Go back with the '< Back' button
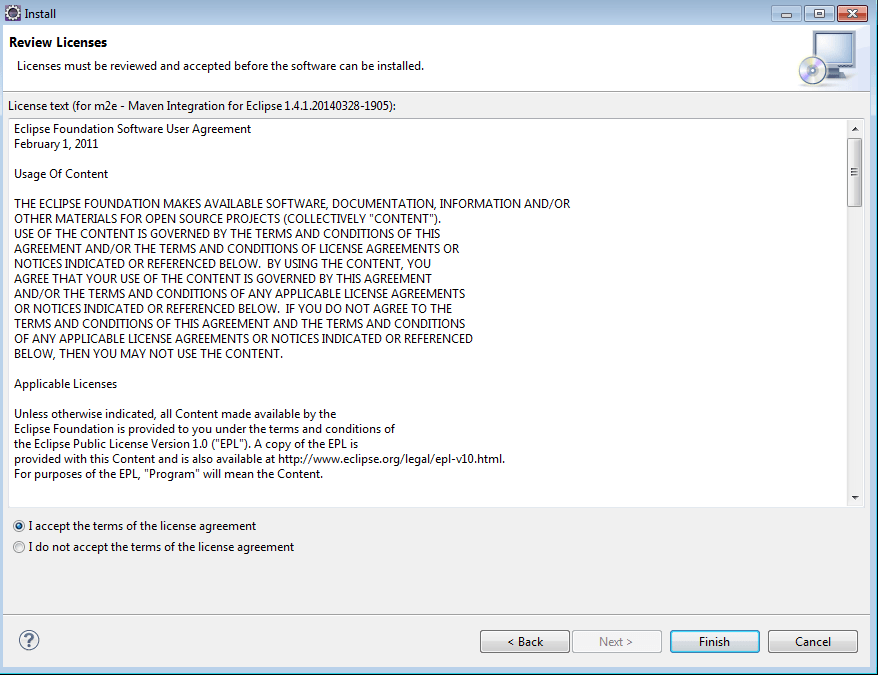Viewport: 878px width, 675px height. (x=525, y=641)
